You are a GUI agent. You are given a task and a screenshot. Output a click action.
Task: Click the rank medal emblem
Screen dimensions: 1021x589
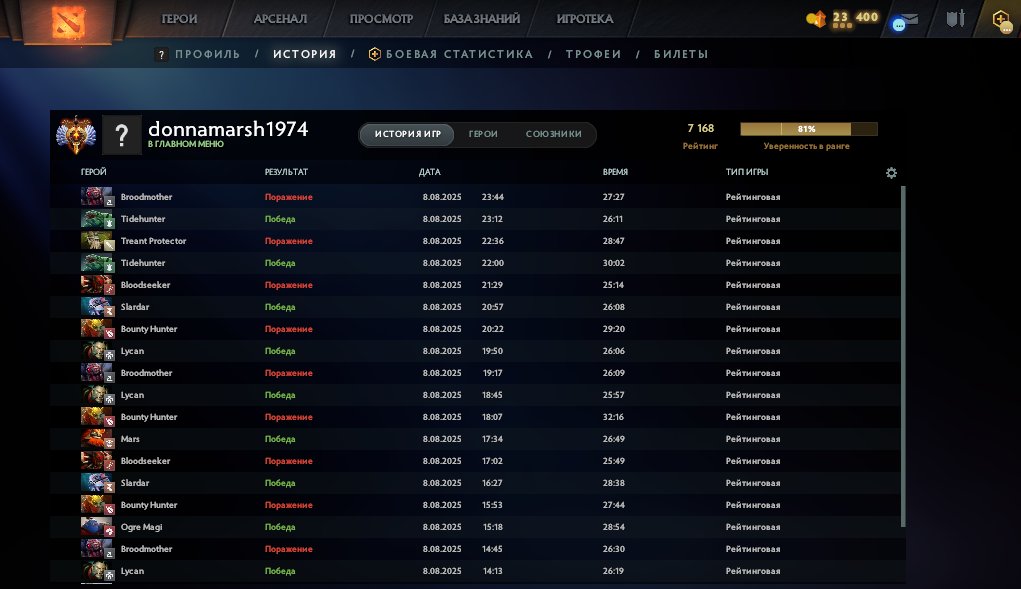pos(76,135)
